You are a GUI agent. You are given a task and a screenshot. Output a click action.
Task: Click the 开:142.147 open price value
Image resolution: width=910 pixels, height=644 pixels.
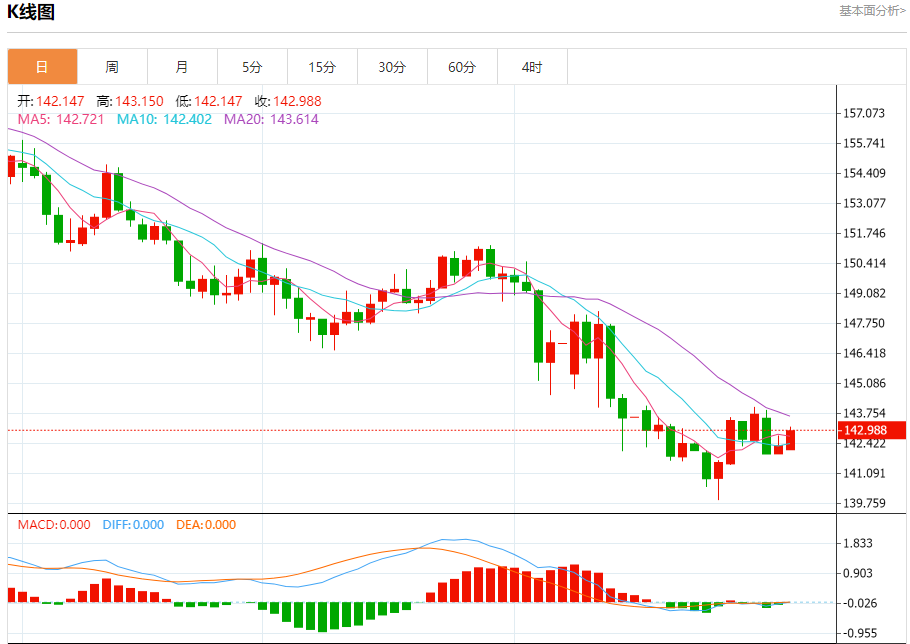click(50, 102)
